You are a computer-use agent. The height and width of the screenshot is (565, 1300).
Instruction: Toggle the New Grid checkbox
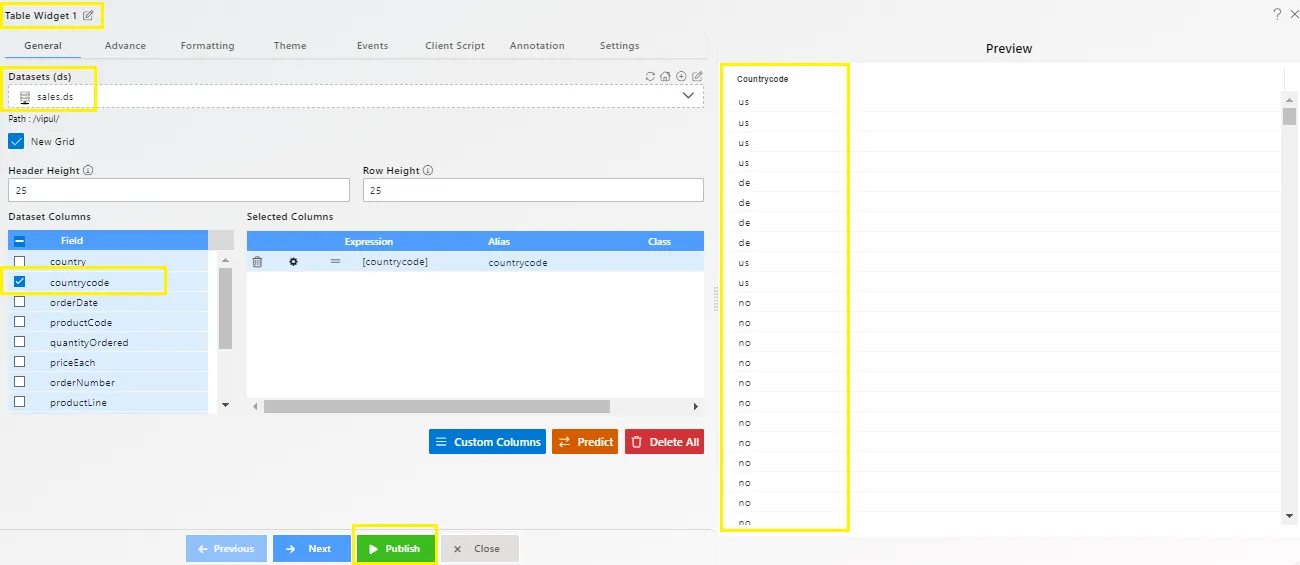(16, 141)
